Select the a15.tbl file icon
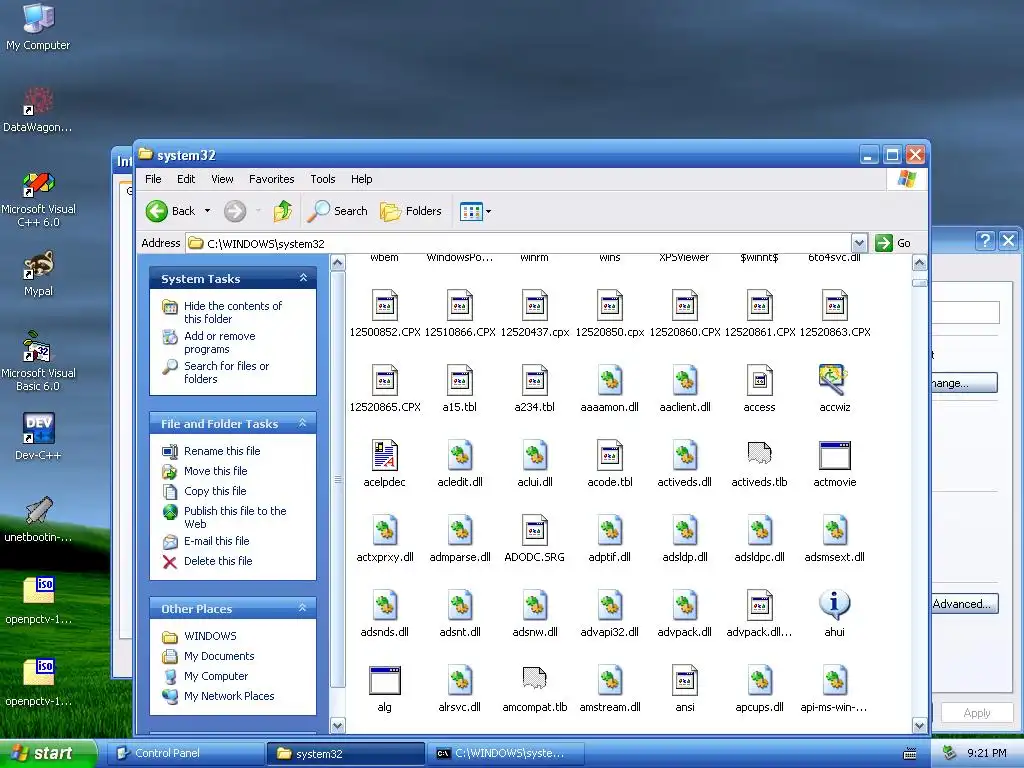This screenshot has height=768, width=1024. pyautogui.click(x=460, y=381)
